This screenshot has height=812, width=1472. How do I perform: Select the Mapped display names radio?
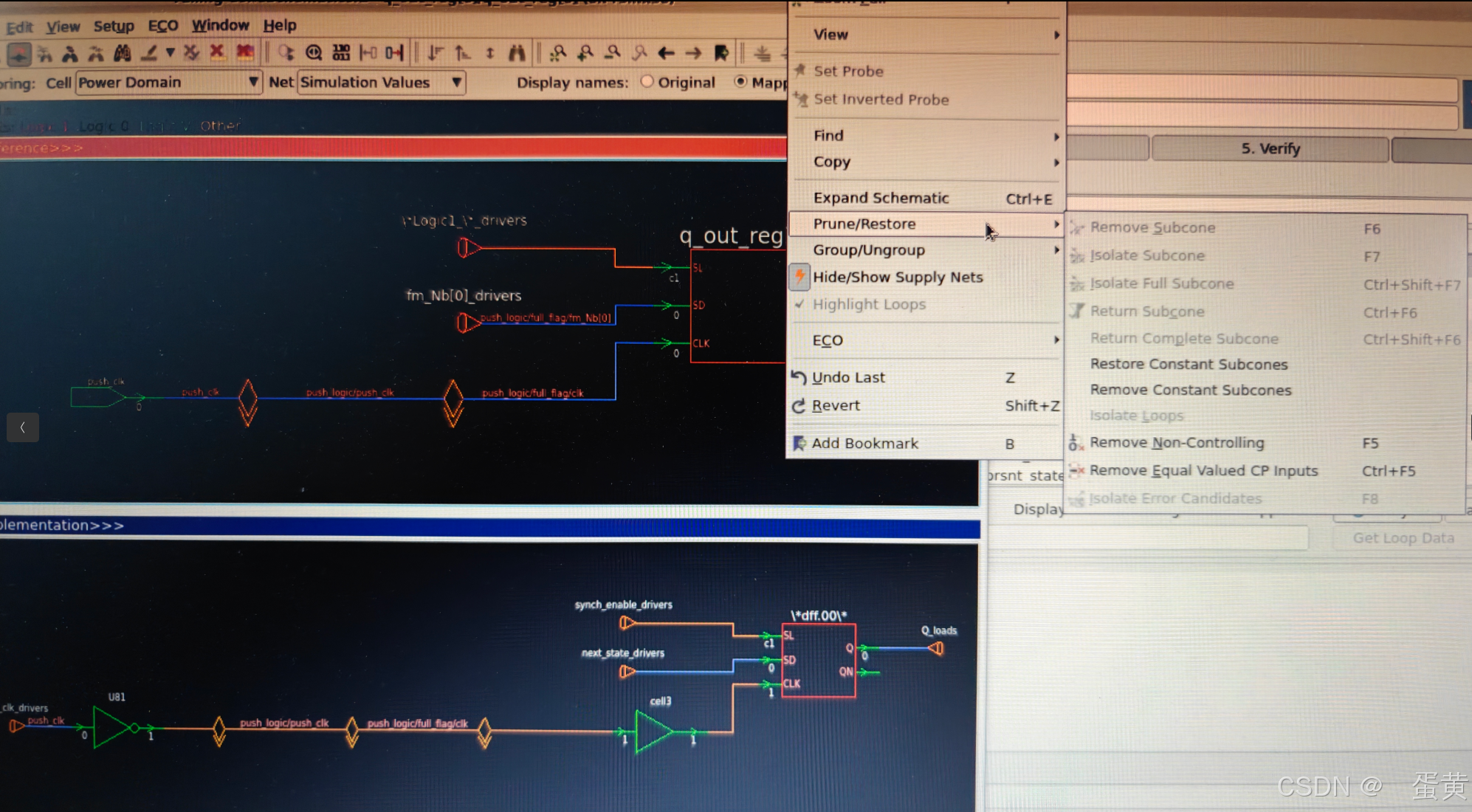coord(740,82)
